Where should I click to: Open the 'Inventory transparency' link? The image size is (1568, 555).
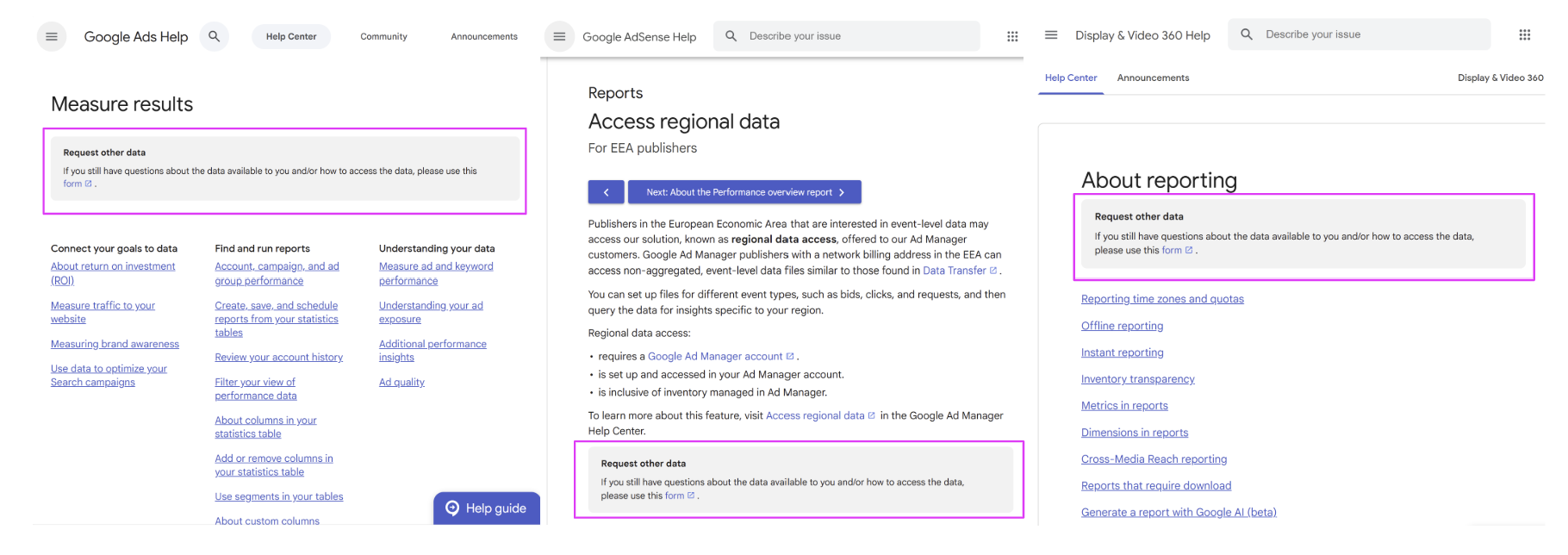pos(1137,379)
